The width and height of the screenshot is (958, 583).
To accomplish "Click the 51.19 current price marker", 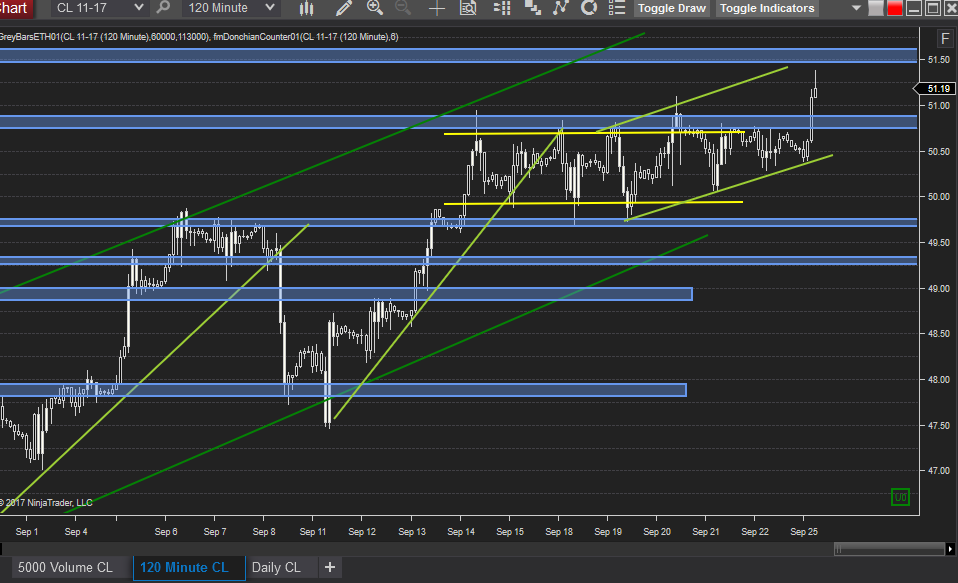I will click(934, 89).
